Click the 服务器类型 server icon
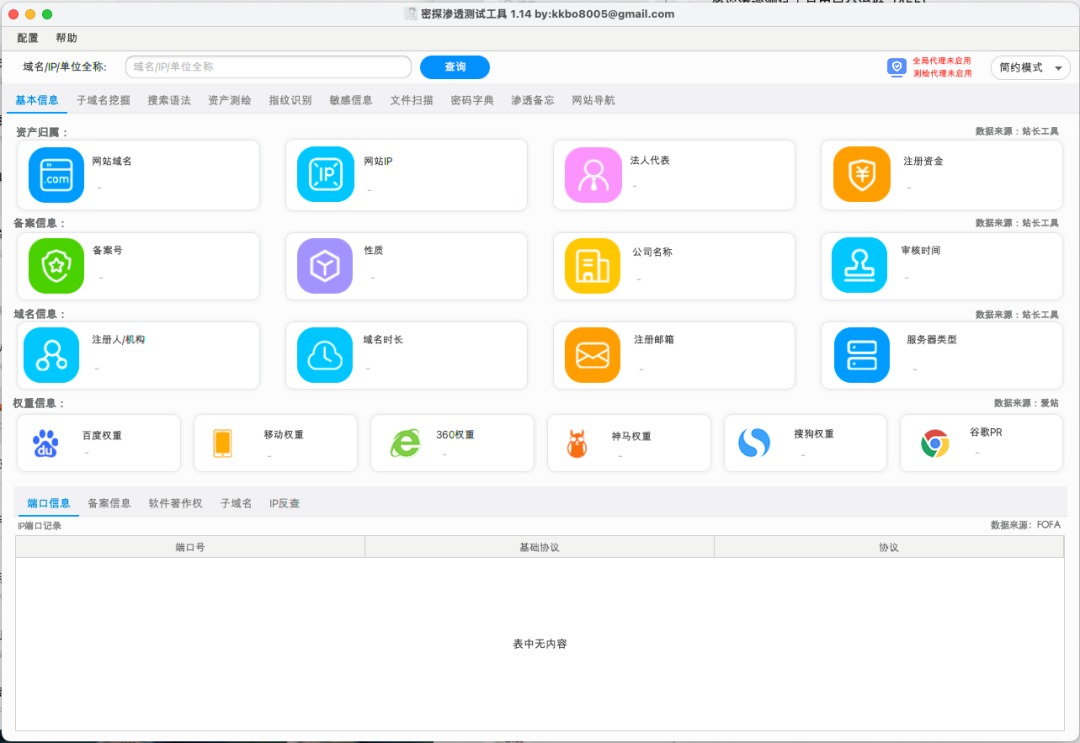The width and height of the screenshot is (1080, 743). click(862, 355)
